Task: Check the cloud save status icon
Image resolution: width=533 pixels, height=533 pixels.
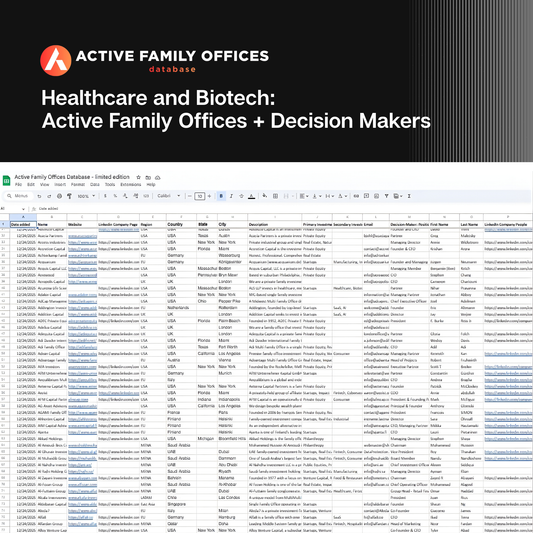Action: pos(158,177)
